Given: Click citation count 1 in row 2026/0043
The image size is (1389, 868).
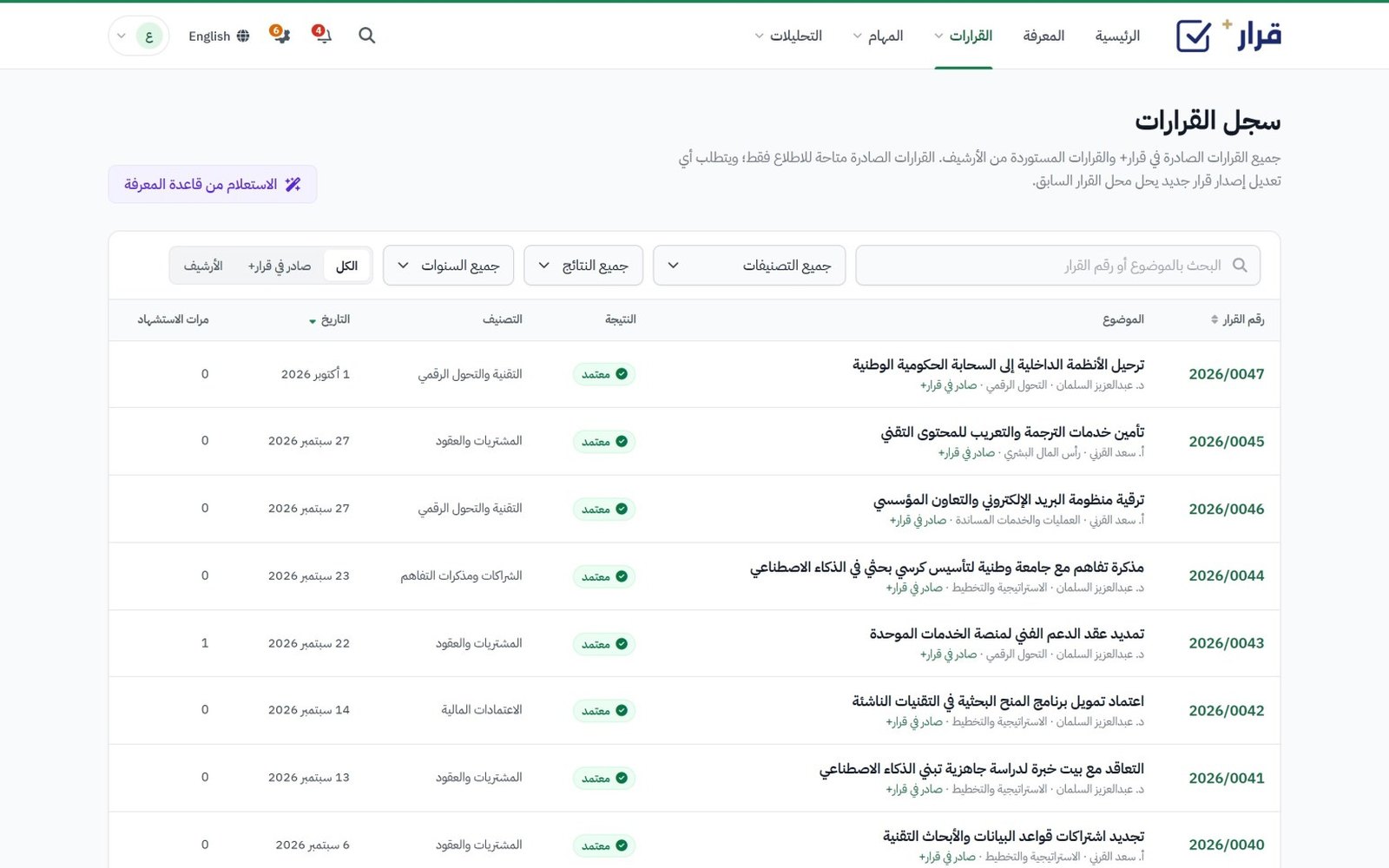Looking at the screenshot, I should pos(205,643).
